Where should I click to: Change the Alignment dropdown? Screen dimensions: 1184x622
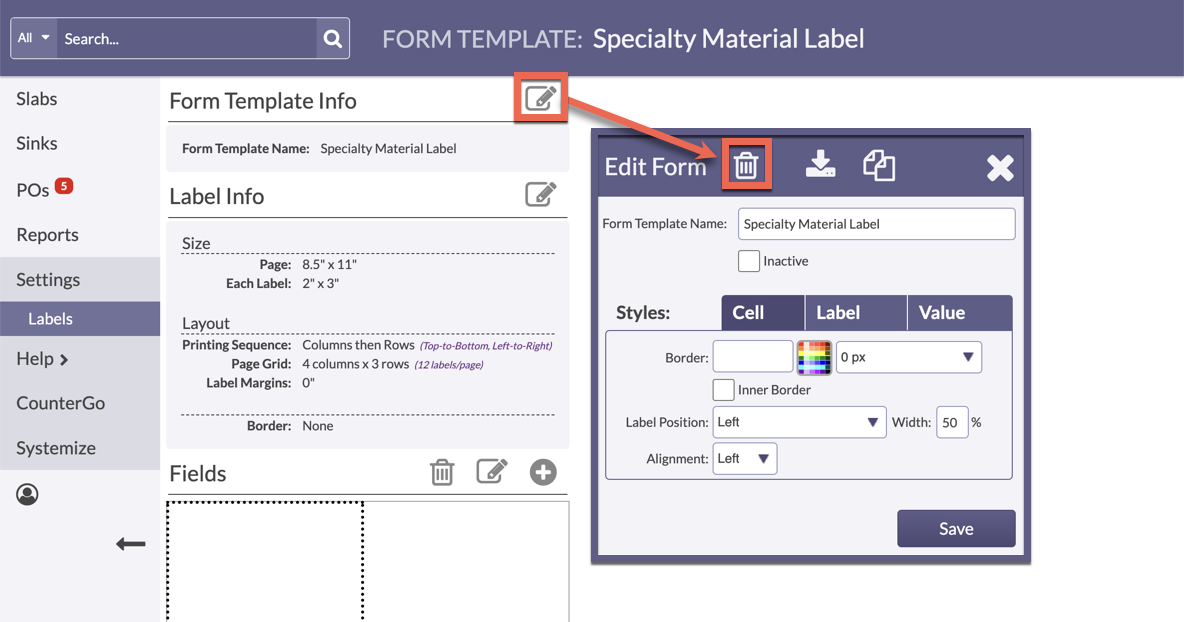tap(744, 458)
